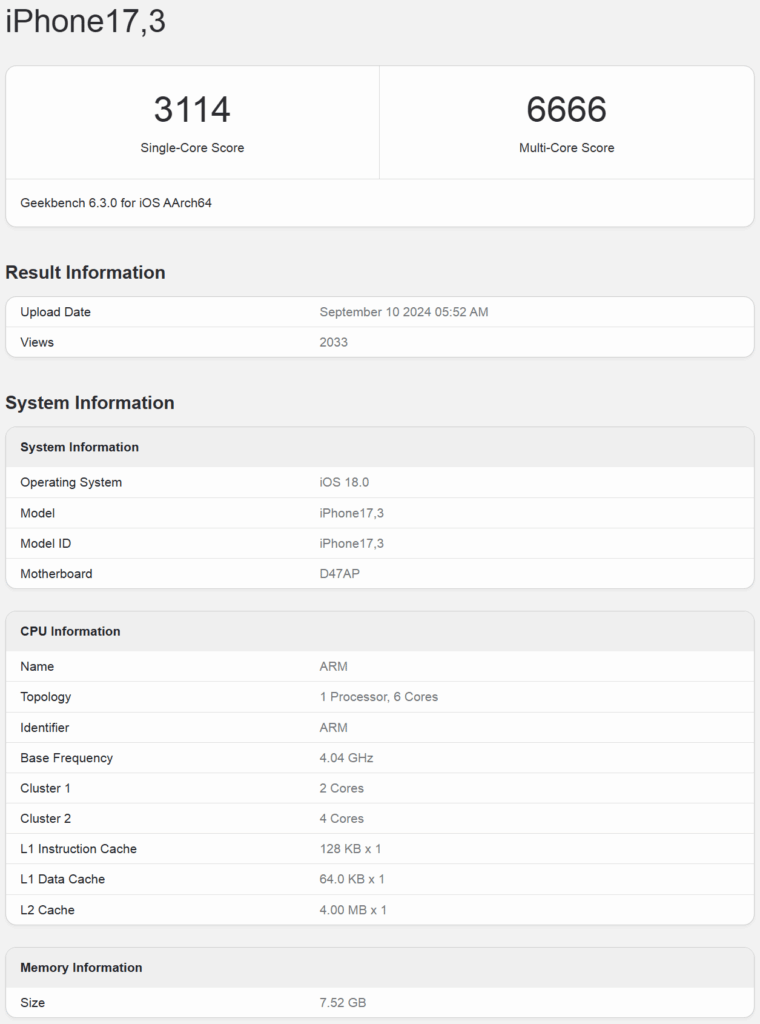
Task: Select the Cluster 2 row's 4 Cores value
Action: (341, 819)
